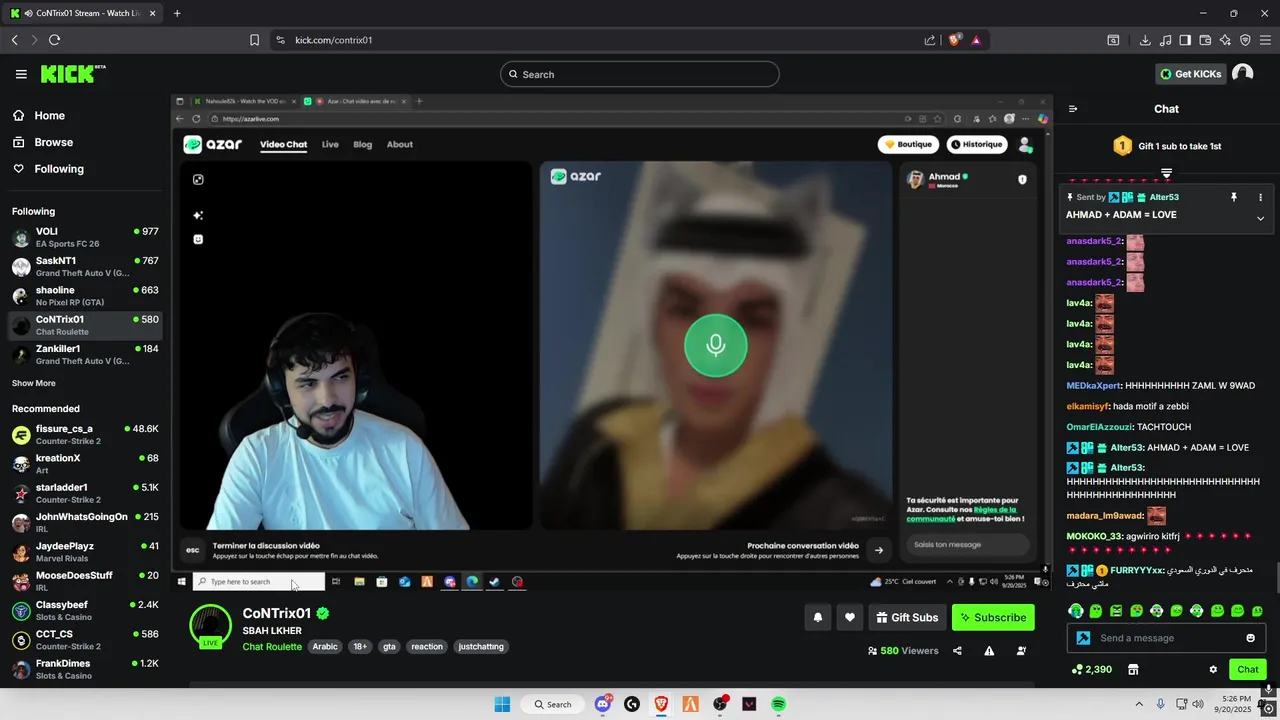Screen dimensions: 1280x720
Task: Expand Show More followed channels
Action: 34,383
